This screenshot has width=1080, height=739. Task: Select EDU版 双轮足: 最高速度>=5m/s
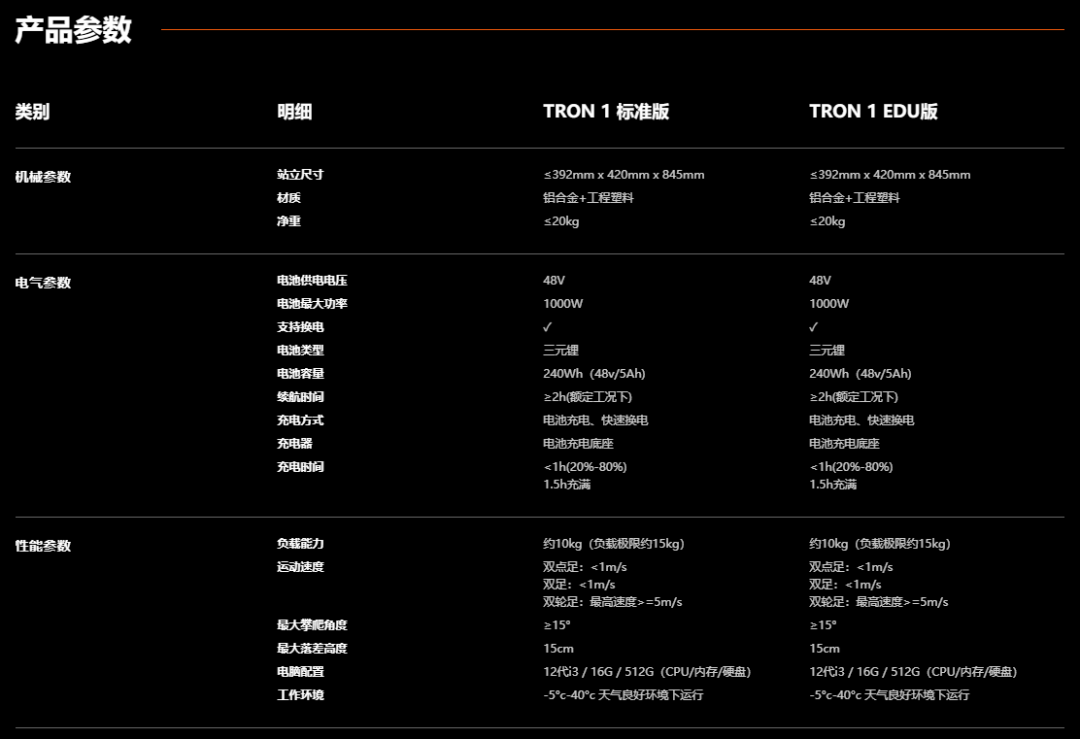[x=878, y=602]
